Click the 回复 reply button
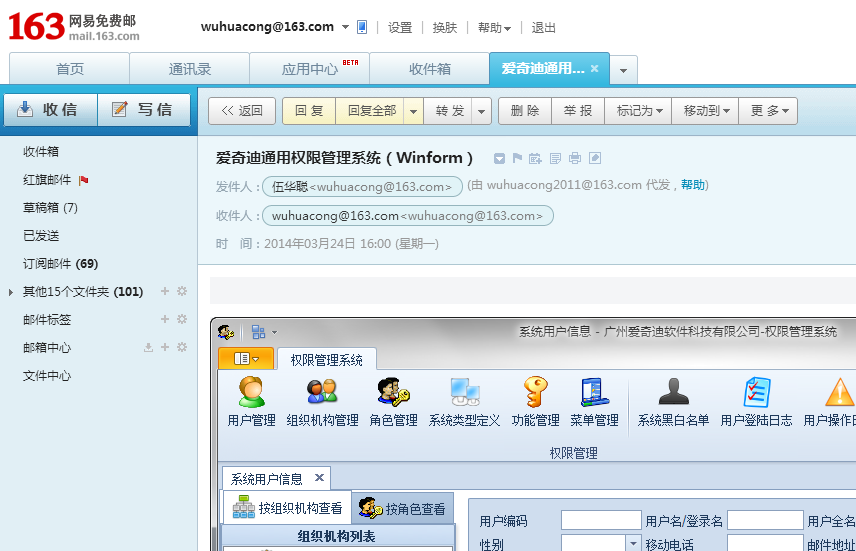This screenshot has height=551, width=856. click(x=309, y=111)
